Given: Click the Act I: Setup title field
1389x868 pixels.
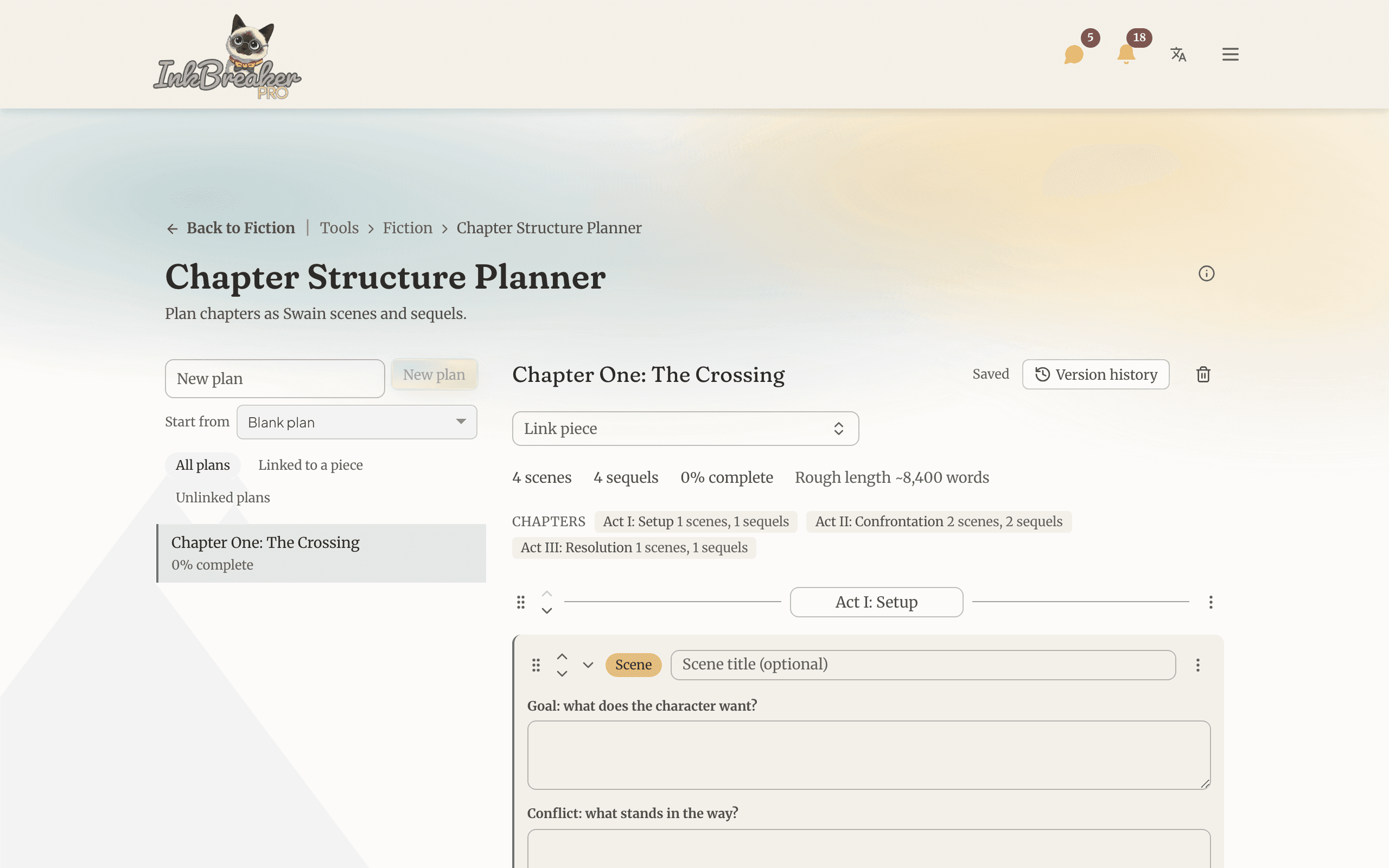Looking at the screenshot, I should tap(876, 602).
